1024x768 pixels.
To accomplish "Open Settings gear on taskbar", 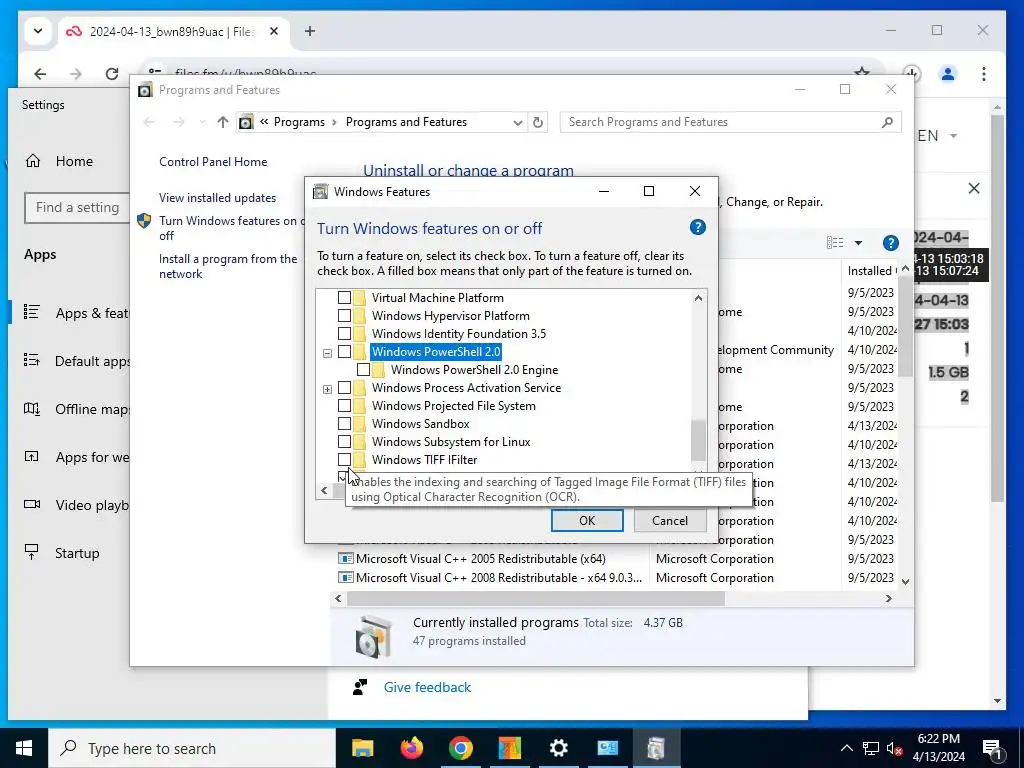I will tap(558, 748).
